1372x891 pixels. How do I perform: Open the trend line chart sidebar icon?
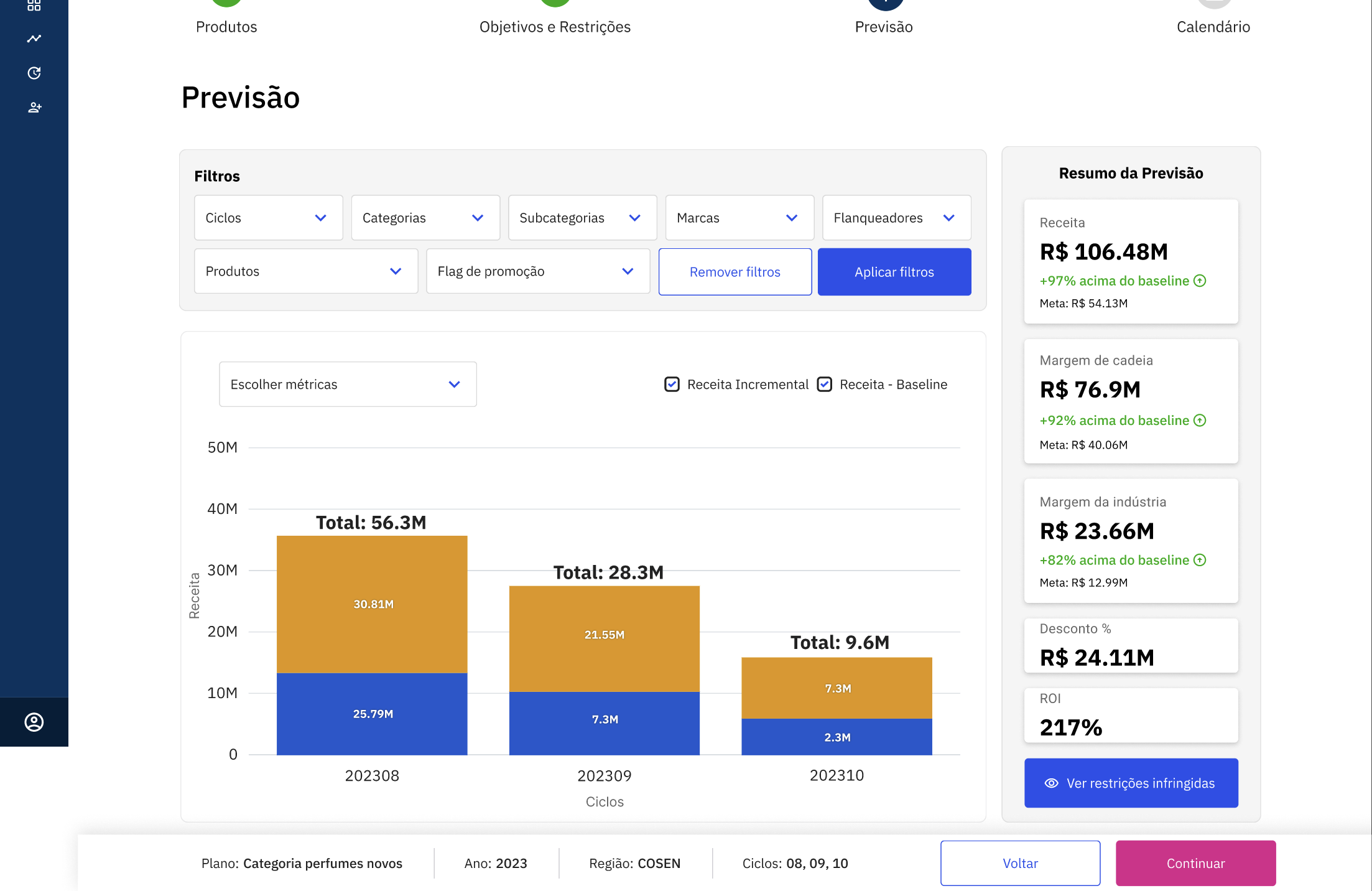coord(34,39)
